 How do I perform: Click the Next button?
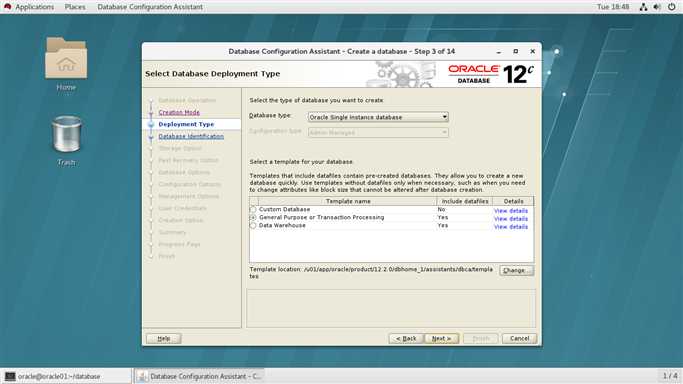[441, 338]
